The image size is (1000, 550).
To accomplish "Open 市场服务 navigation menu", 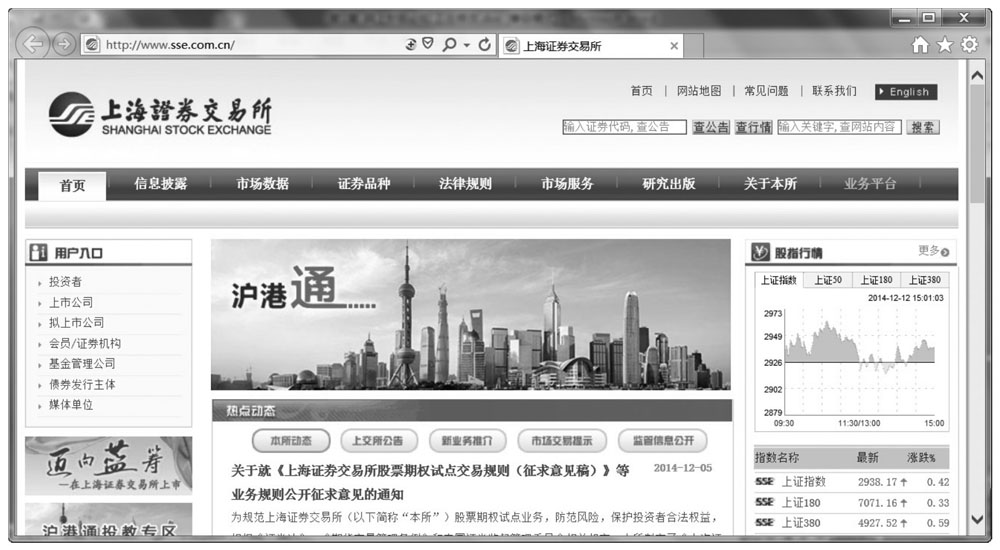I will click(567, 184).
